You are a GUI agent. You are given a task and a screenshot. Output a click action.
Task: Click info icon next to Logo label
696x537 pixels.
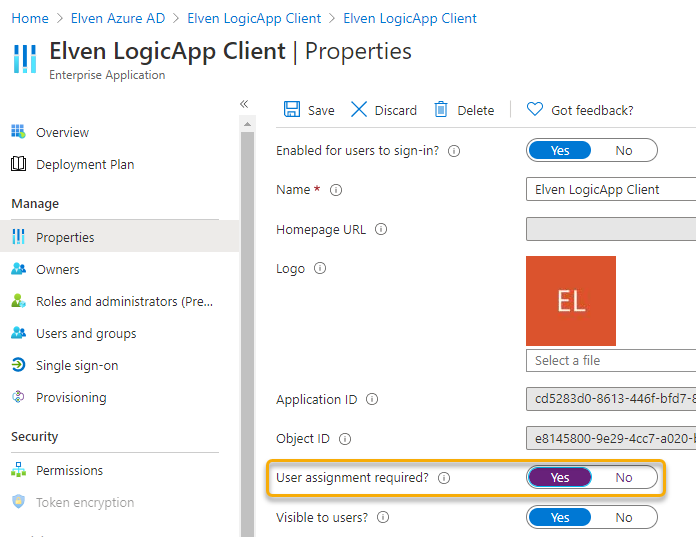pyautogui.click(x=320, y=268)
